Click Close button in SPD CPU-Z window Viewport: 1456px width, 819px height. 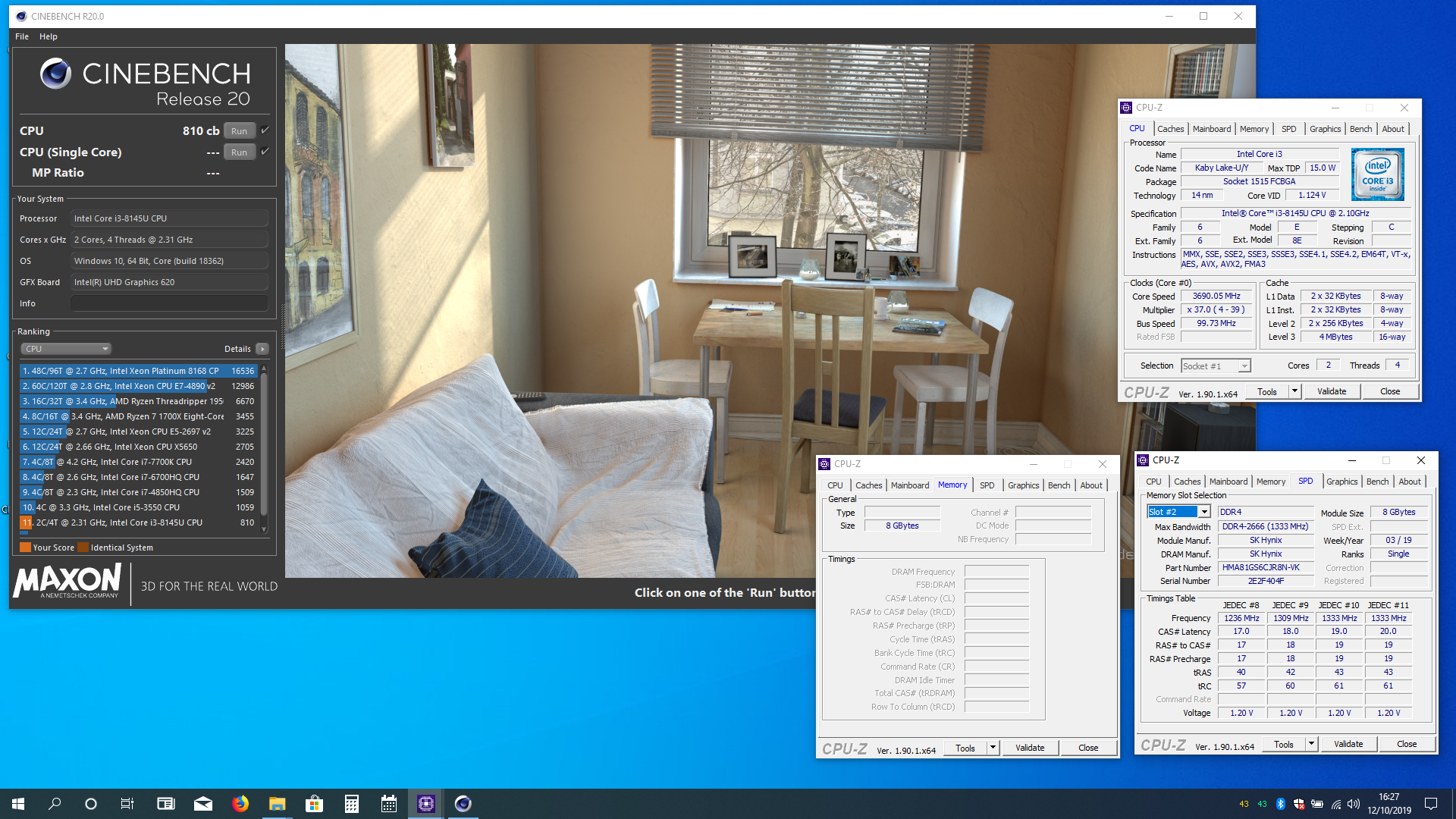click(x=1407, y=744)
